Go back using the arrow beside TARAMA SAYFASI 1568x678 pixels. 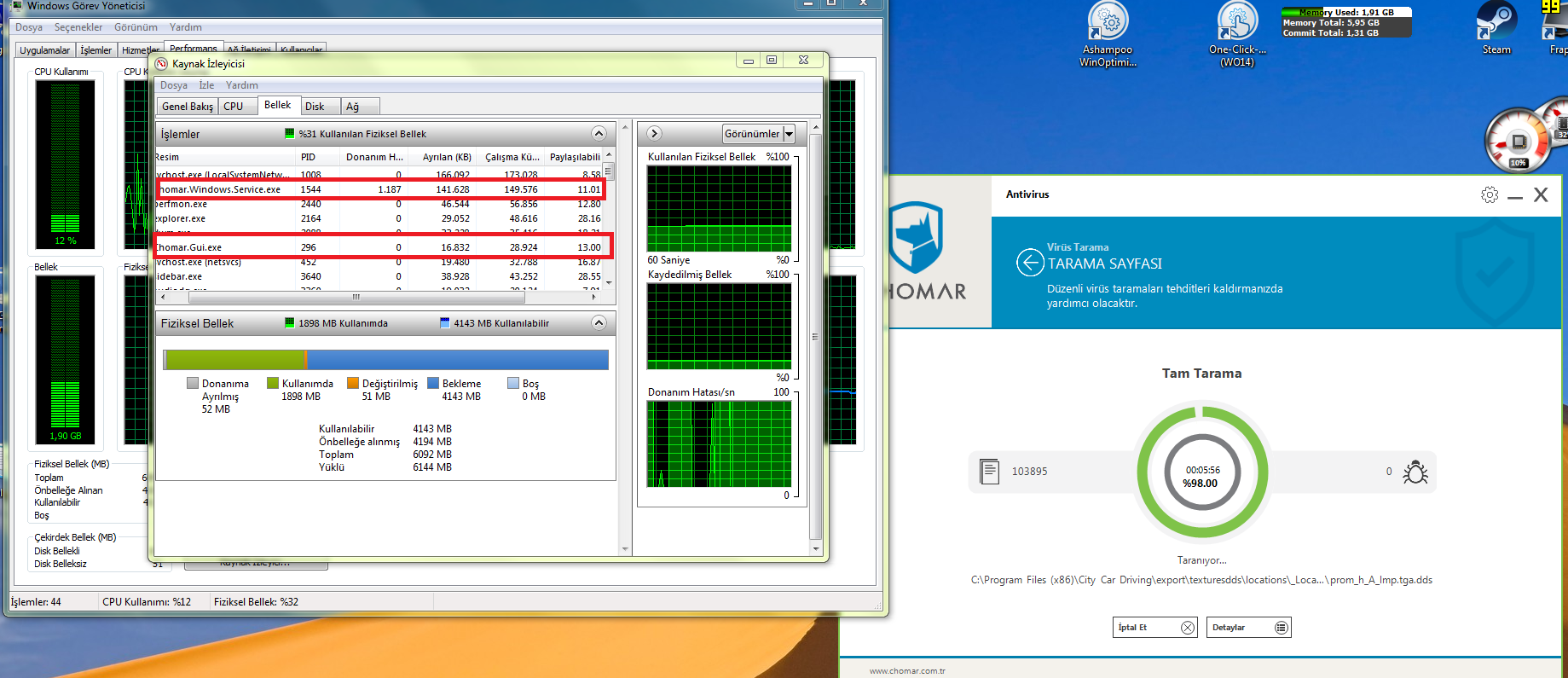click(x=1030, y=263)
